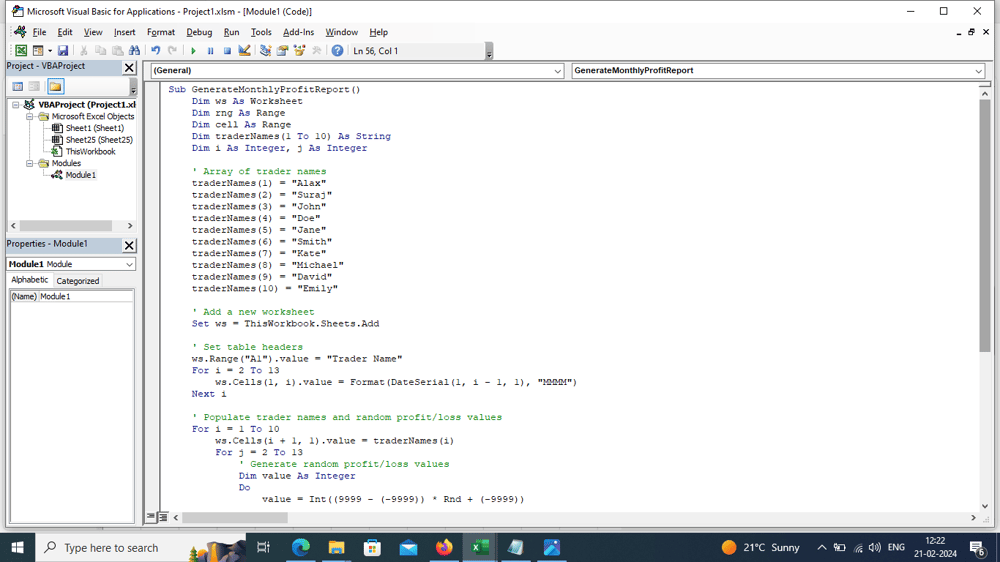Open the Edit menu

pyautogui.click(x=65, y=32)
